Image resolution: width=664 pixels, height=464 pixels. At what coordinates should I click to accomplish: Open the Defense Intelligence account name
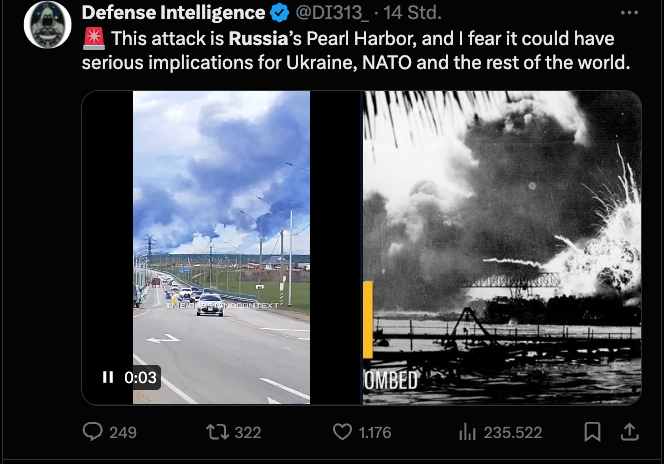(x=173, y=14)
